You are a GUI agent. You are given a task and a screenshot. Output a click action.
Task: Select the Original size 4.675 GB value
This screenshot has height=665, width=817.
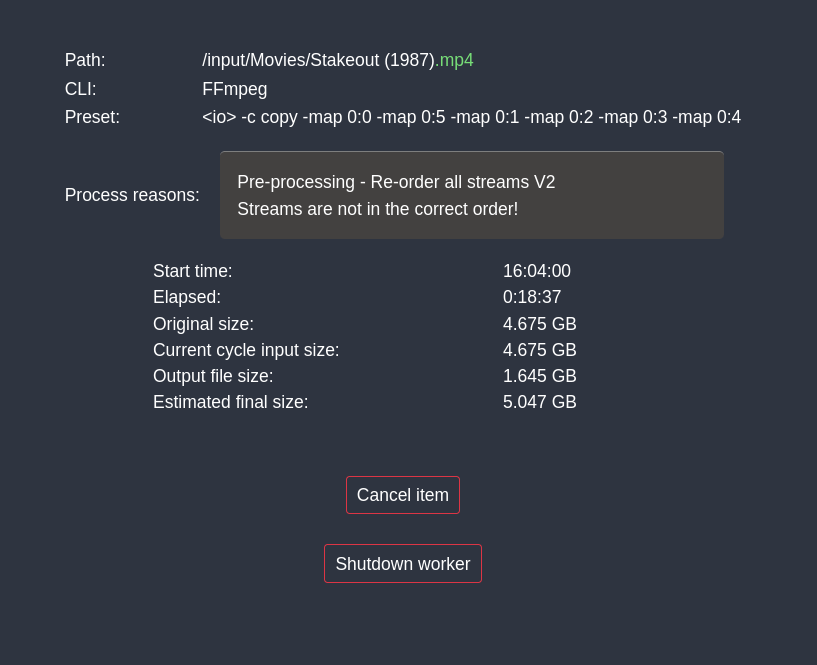pyautogui.click(x=539, y=324)
